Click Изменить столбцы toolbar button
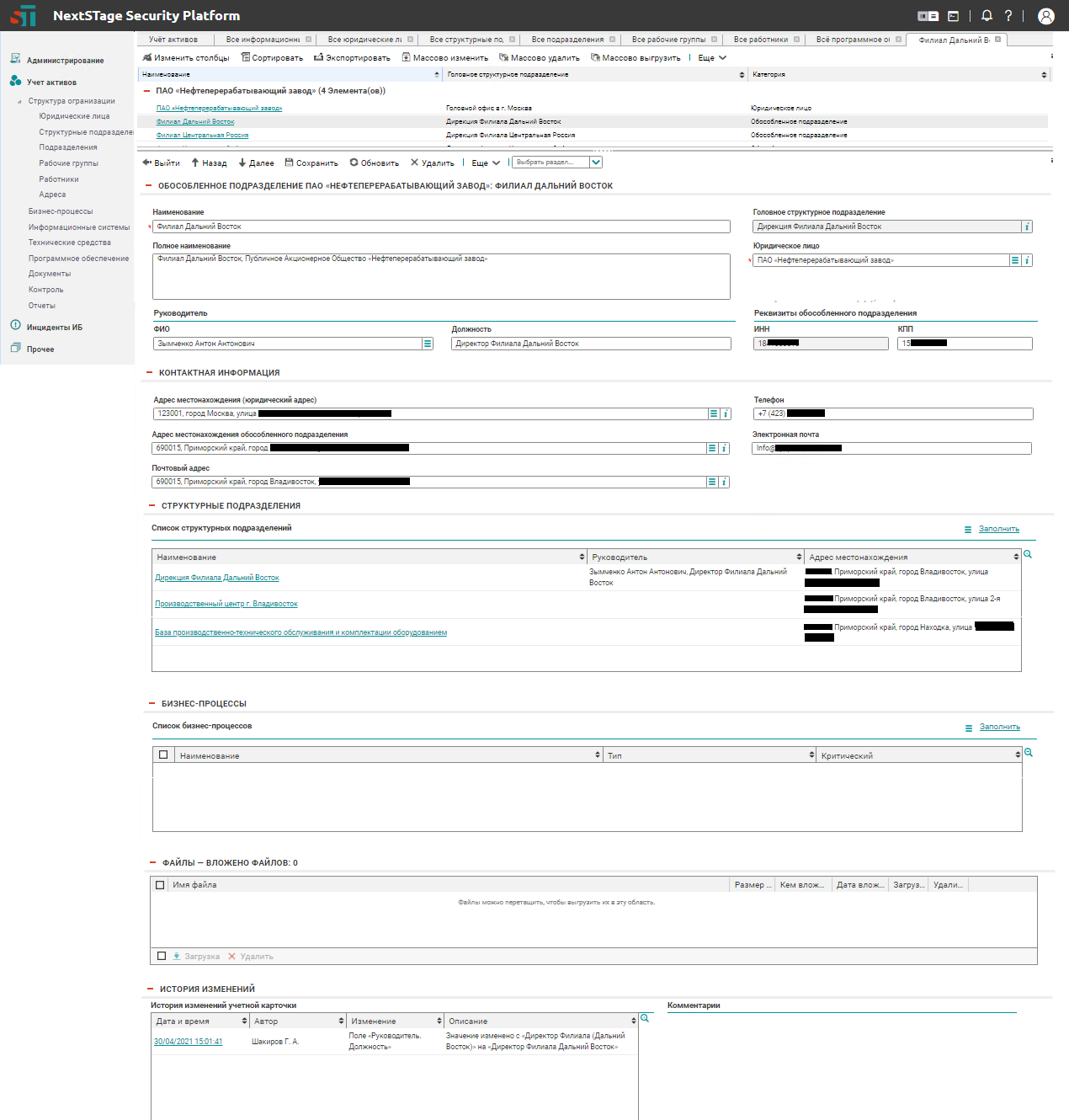1069x1120 pixels. 186,58
